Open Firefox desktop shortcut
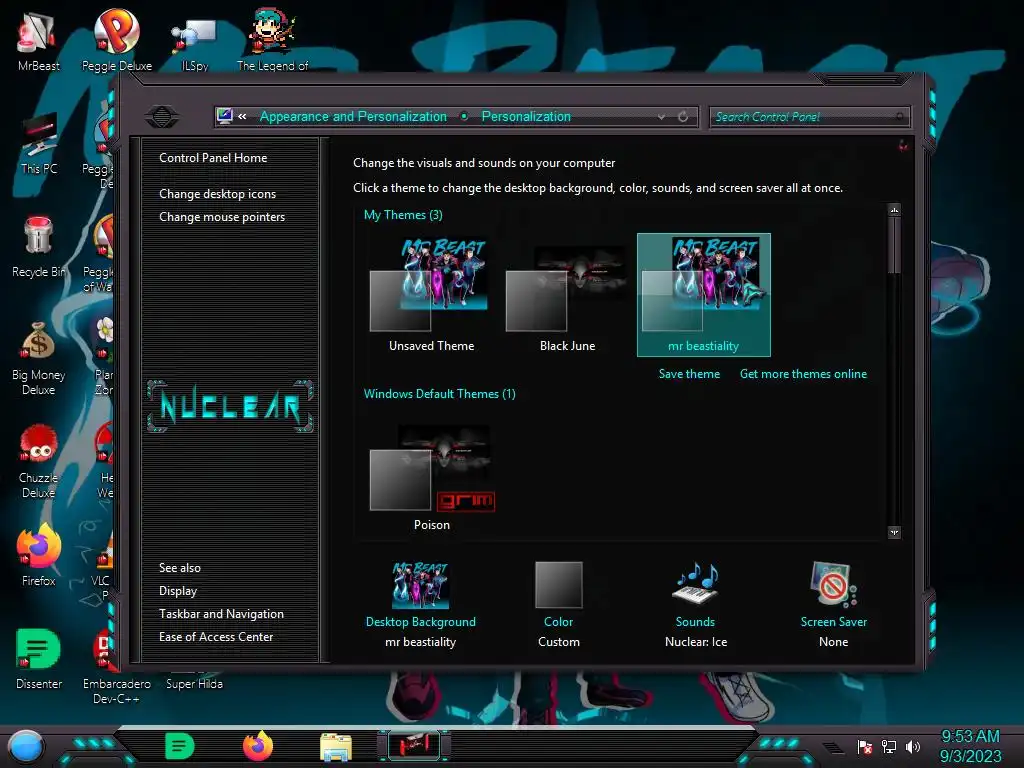The image size is (1024, 768). 39,555
